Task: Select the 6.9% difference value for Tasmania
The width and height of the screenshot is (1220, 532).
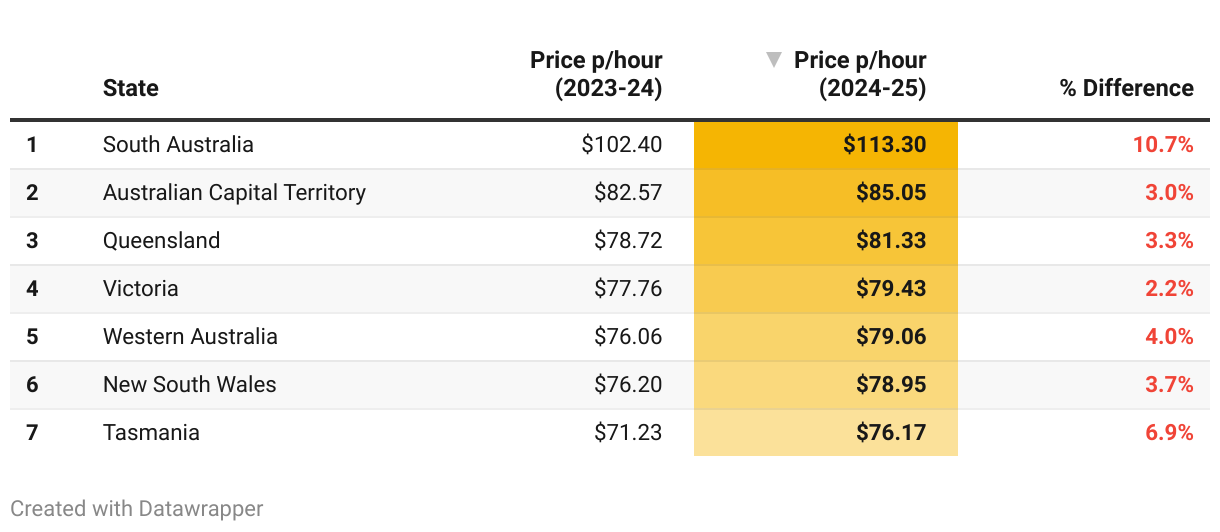Action: (x=1168, y=432)
